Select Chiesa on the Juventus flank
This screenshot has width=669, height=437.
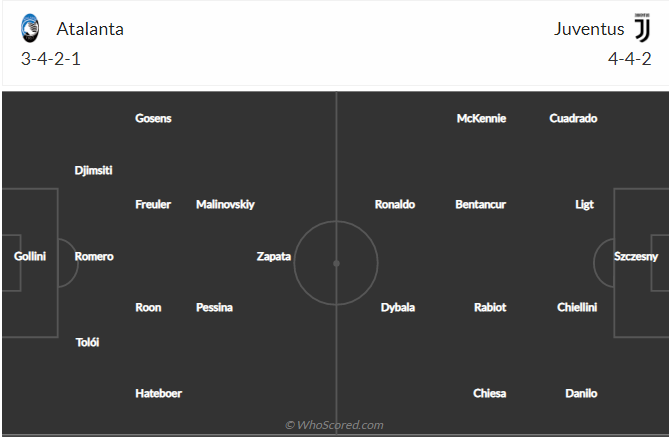tap(489, 393)
